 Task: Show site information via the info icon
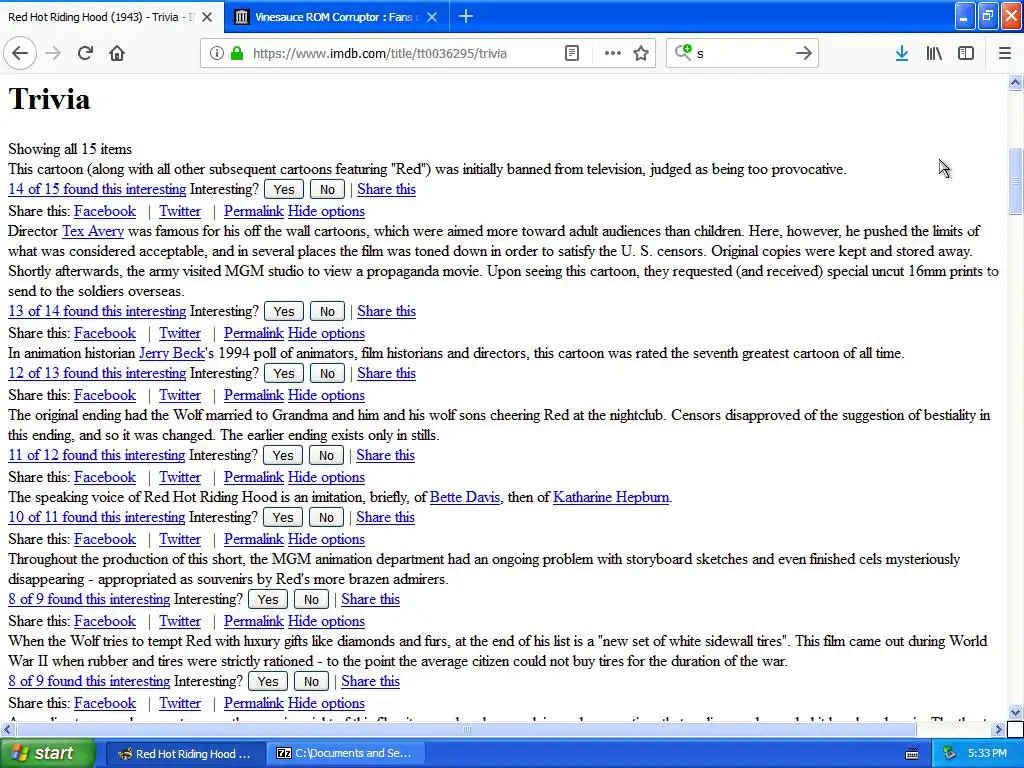click(216, 54)
